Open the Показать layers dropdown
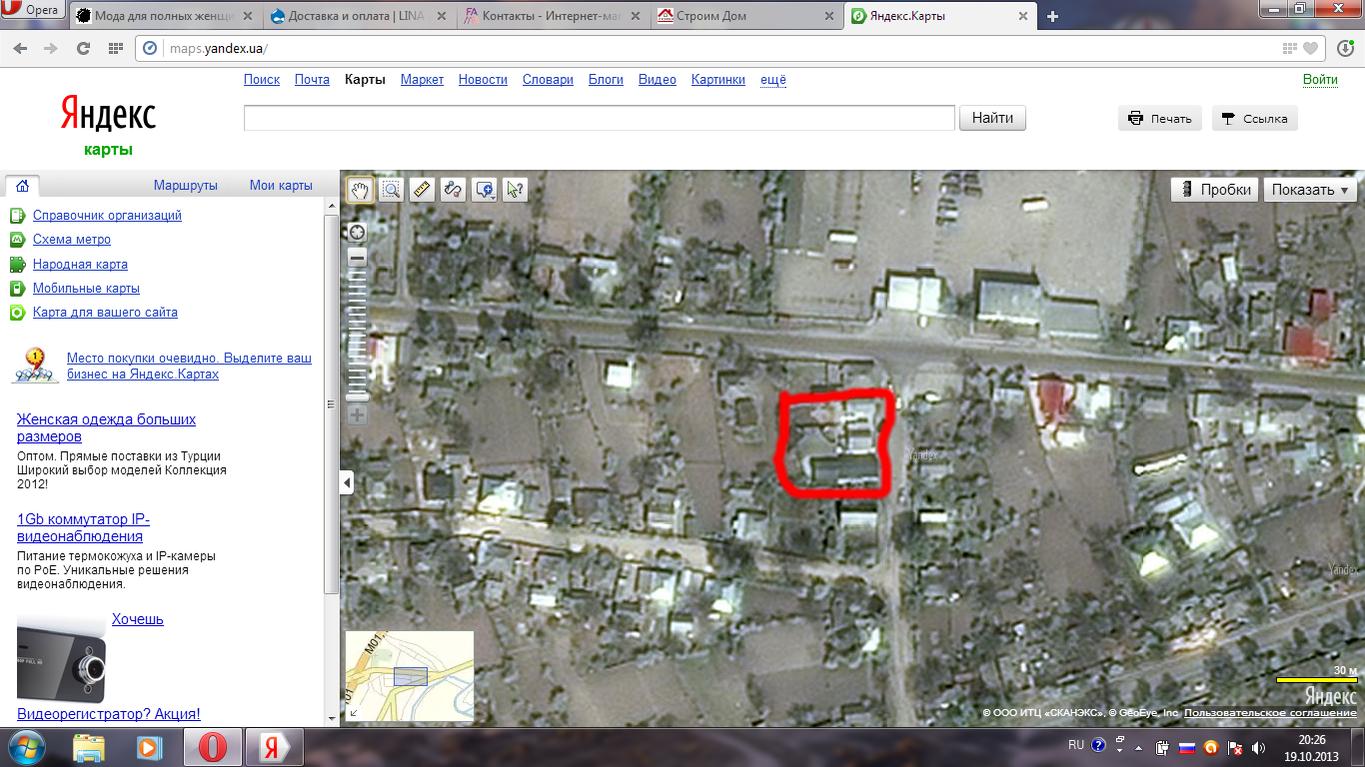 1311,189
